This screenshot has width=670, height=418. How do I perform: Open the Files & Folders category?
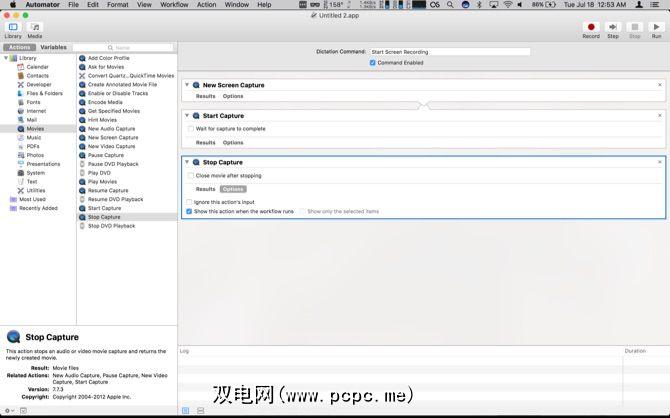pos(44,93)
